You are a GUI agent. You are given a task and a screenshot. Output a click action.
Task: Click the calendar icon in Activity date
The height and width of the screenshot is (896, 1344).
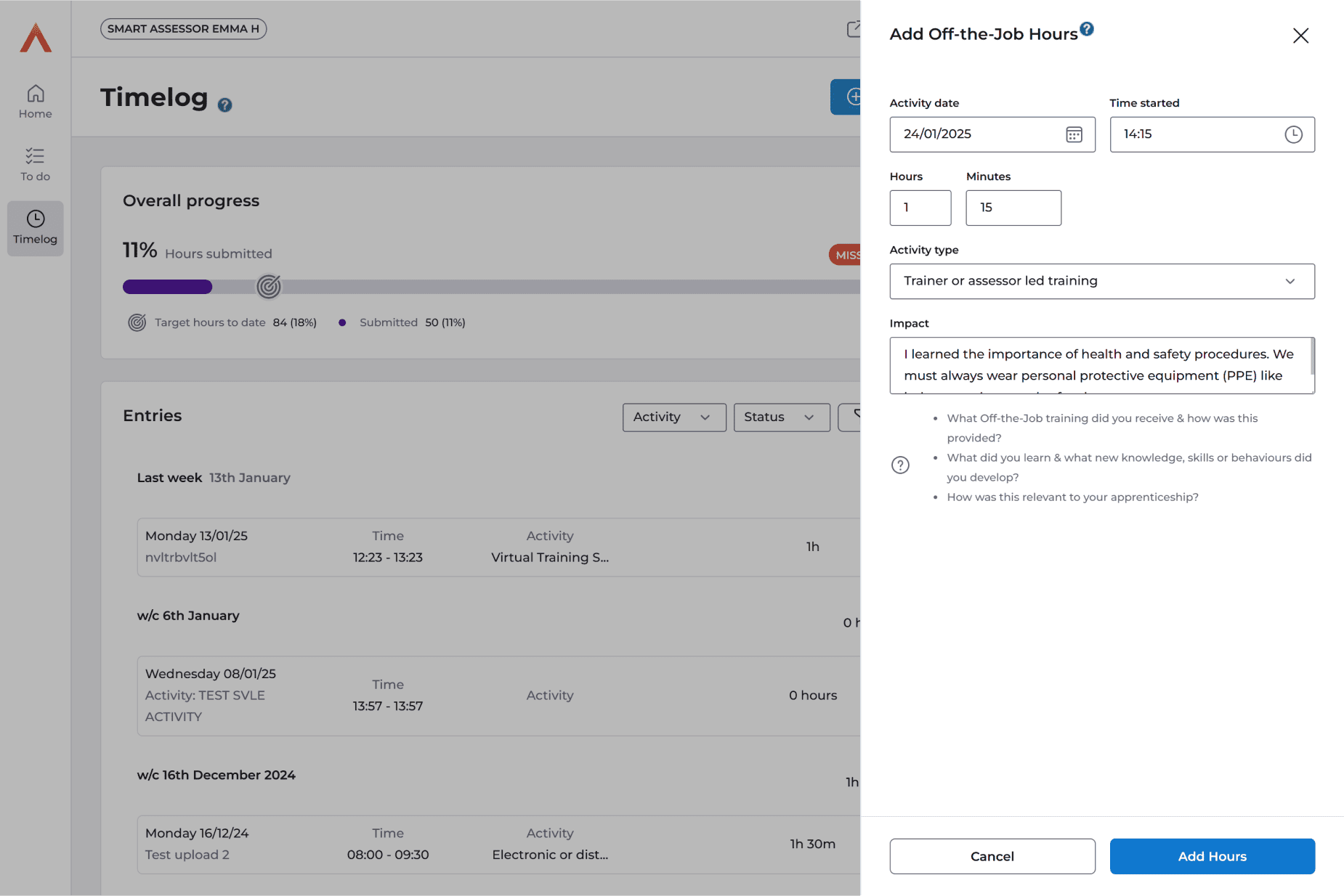(x=1074, y=134)
